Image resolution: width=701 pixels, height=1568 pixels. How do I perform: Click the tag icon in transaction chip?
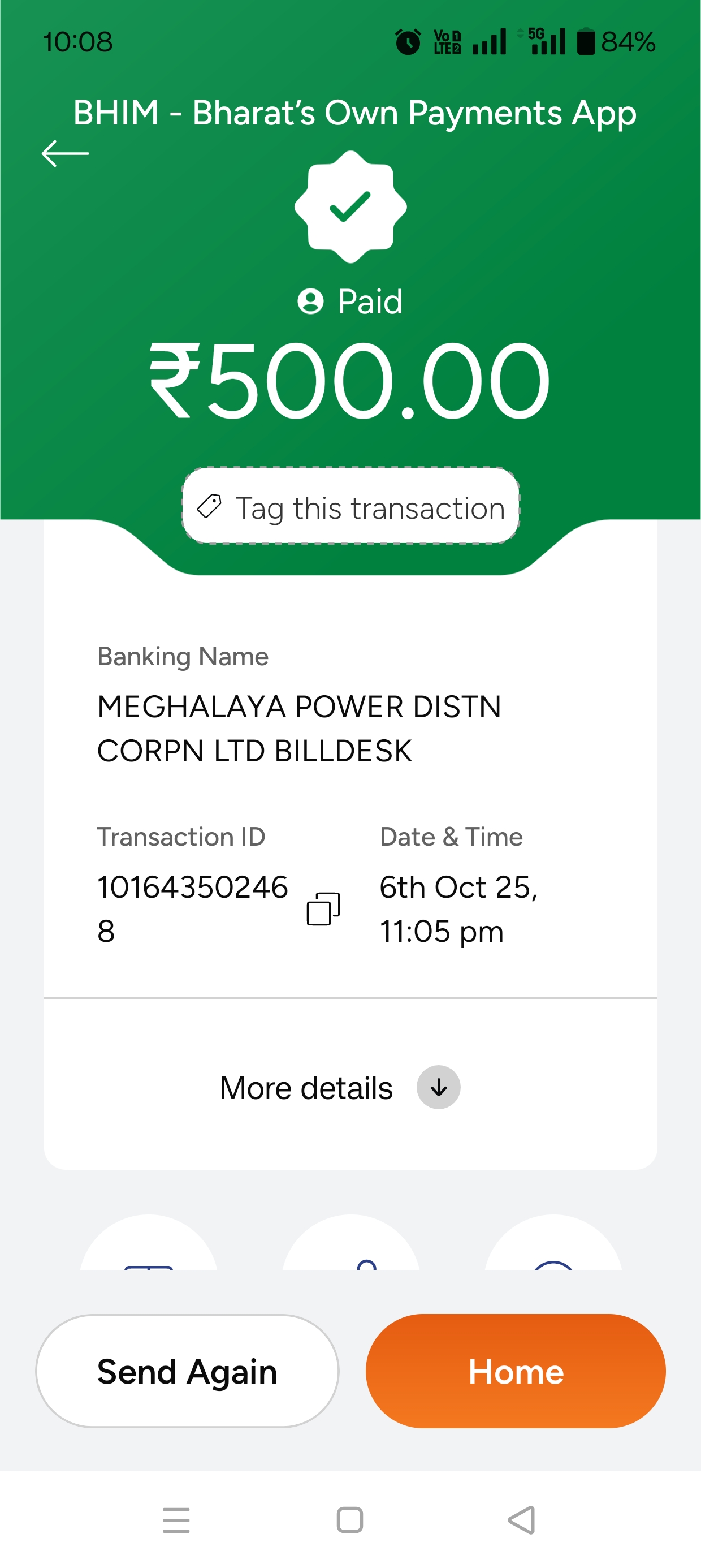click(209, 506)
